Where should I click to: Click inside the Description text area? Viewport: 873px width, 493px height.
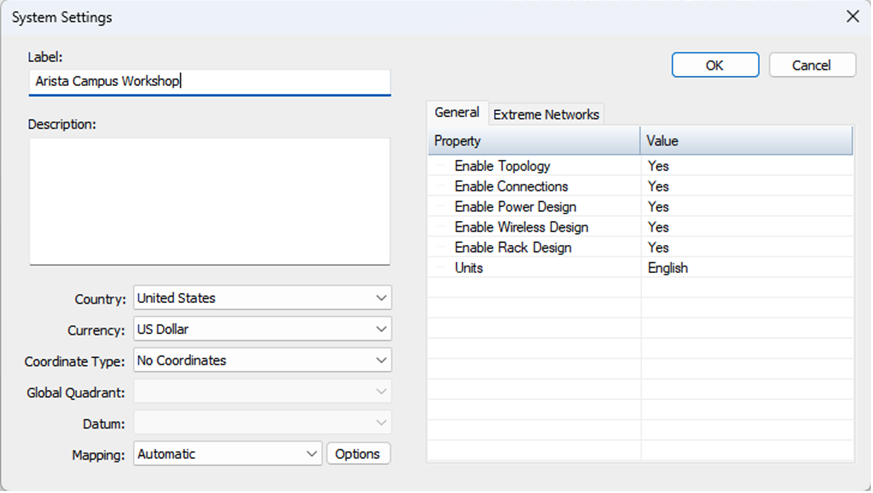click(x=209, y=200)
